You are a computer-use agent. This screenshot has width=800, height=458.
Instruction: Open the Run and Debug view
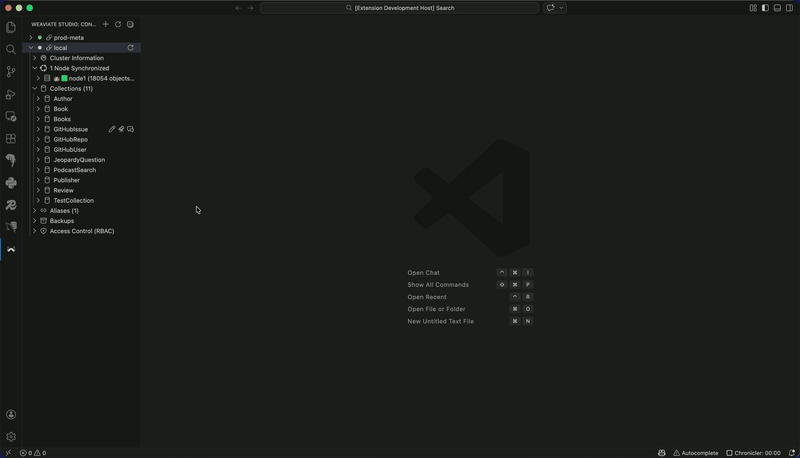11,94
